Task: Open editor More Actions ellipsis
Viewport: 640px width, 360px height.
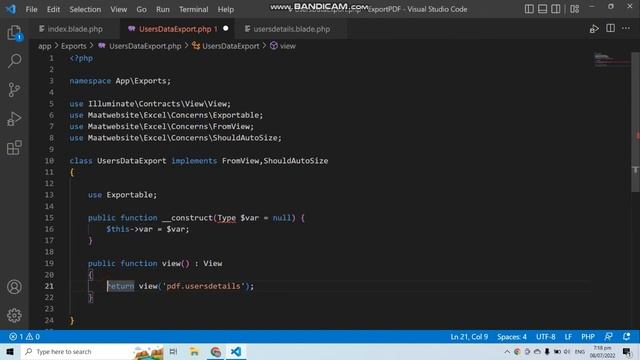Action: [626, 29]
